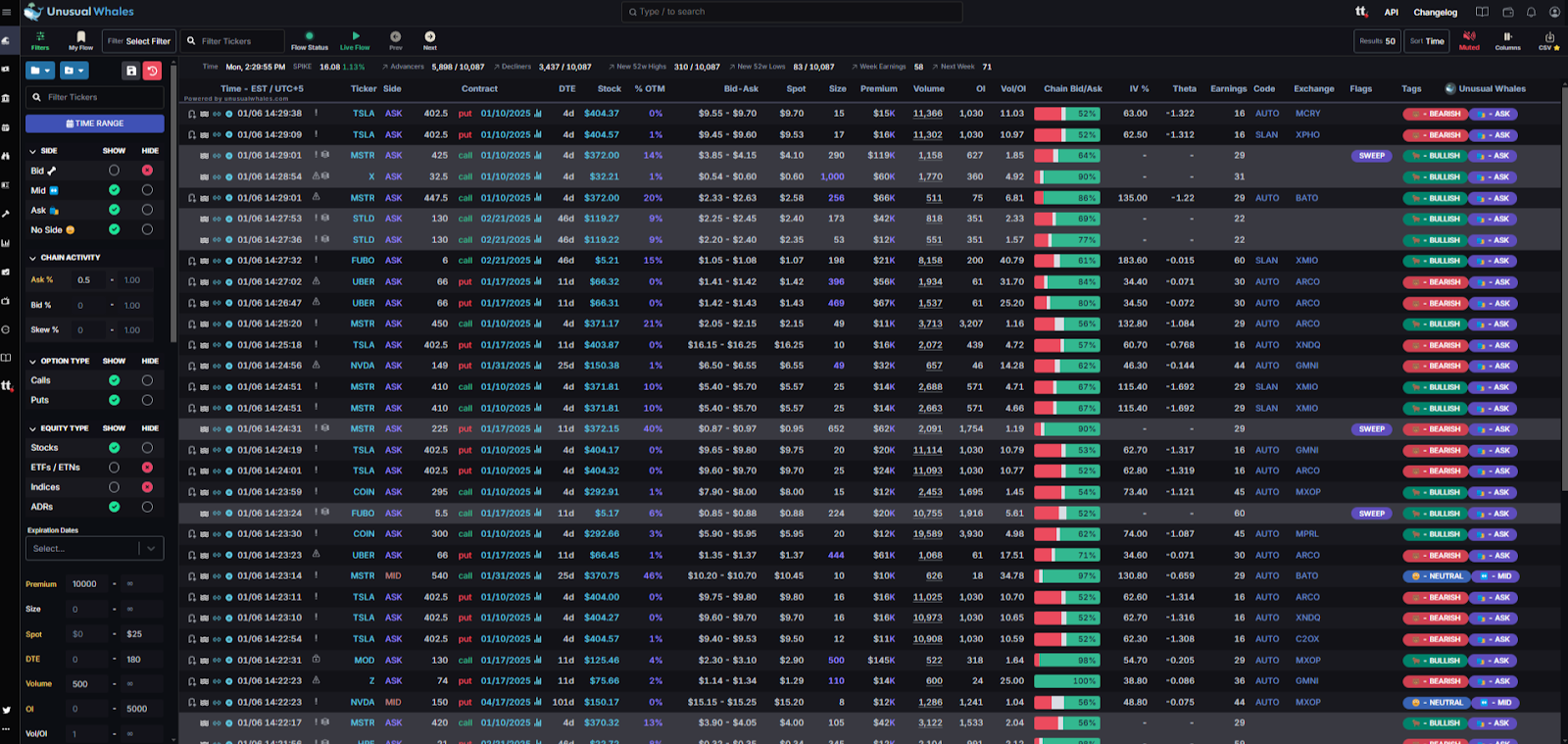Open the user account icon

coord(1554,12)
